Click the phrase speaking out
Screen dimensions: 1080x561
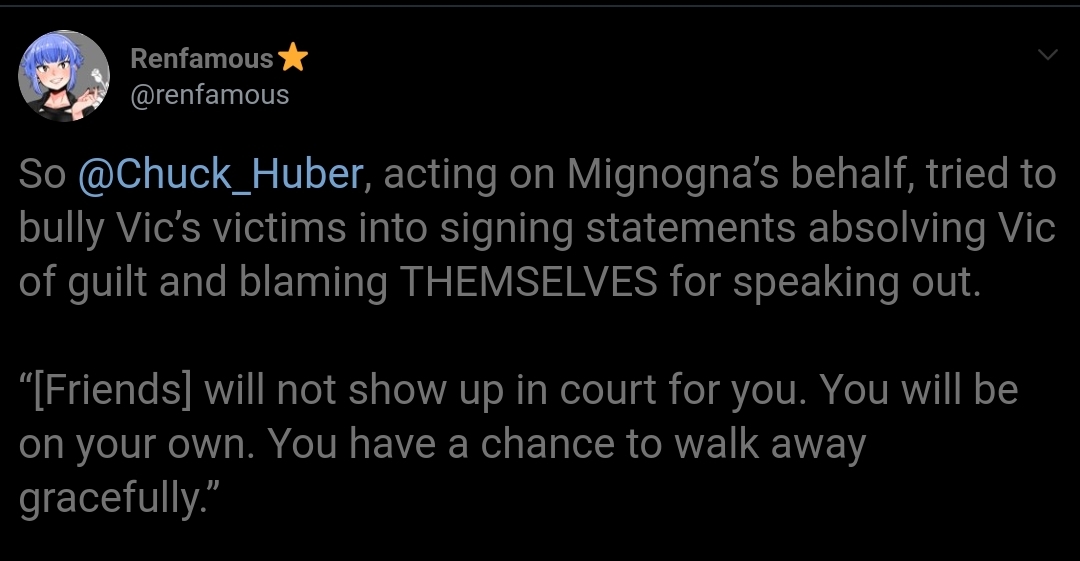point(856,283)
